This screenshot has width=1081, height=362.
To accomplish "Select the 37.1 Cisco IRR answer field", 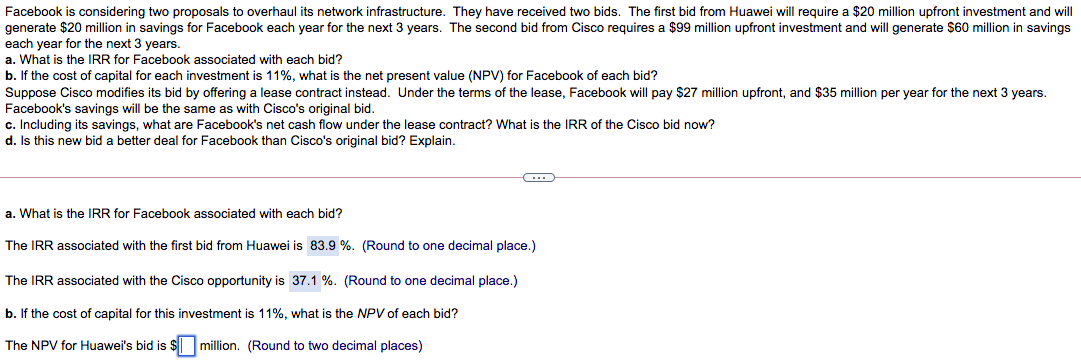I will pyautogui.click(x=305, y=281).
